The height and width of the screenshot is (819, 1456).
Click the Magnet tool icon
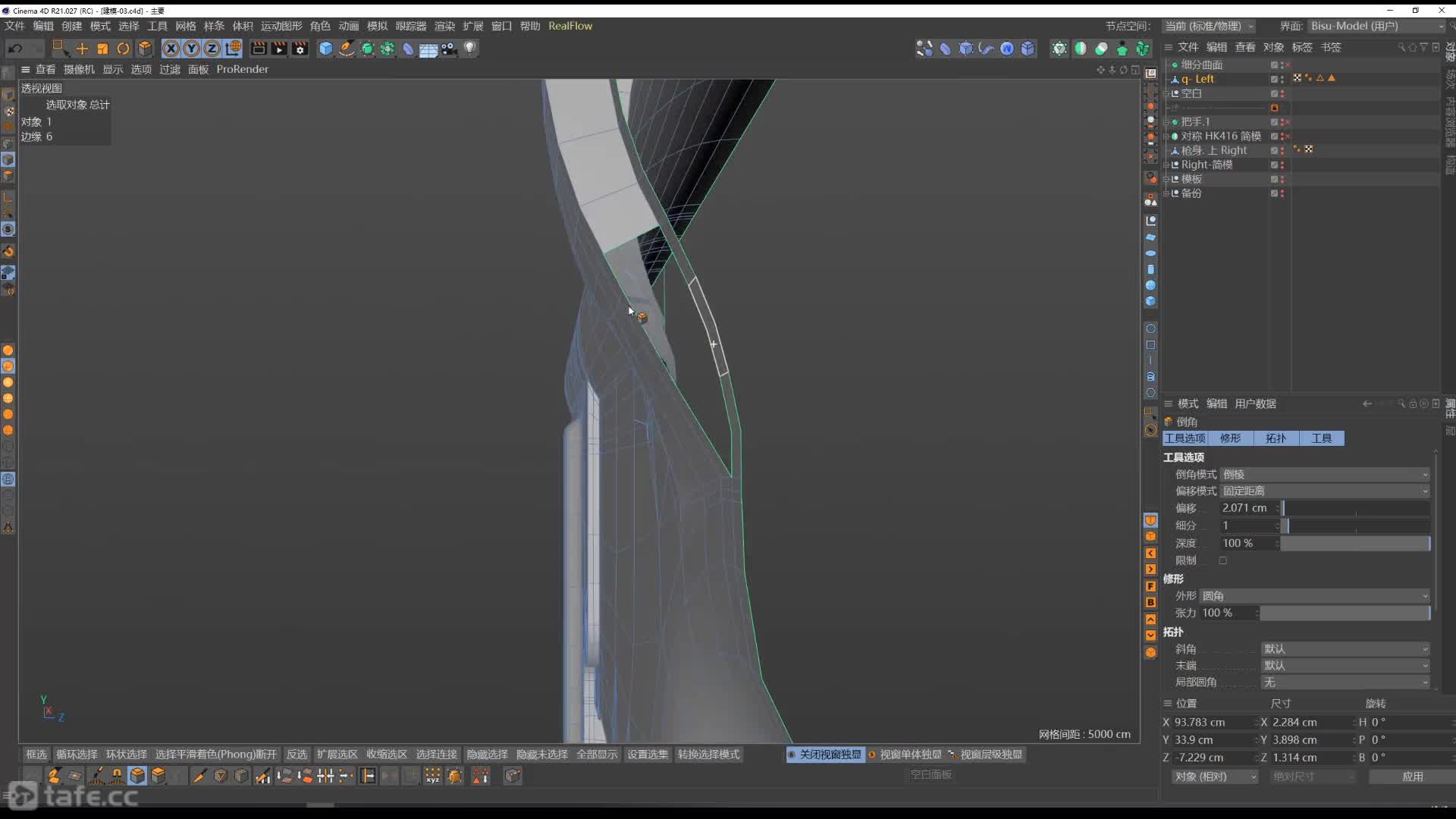pos(117,775)
